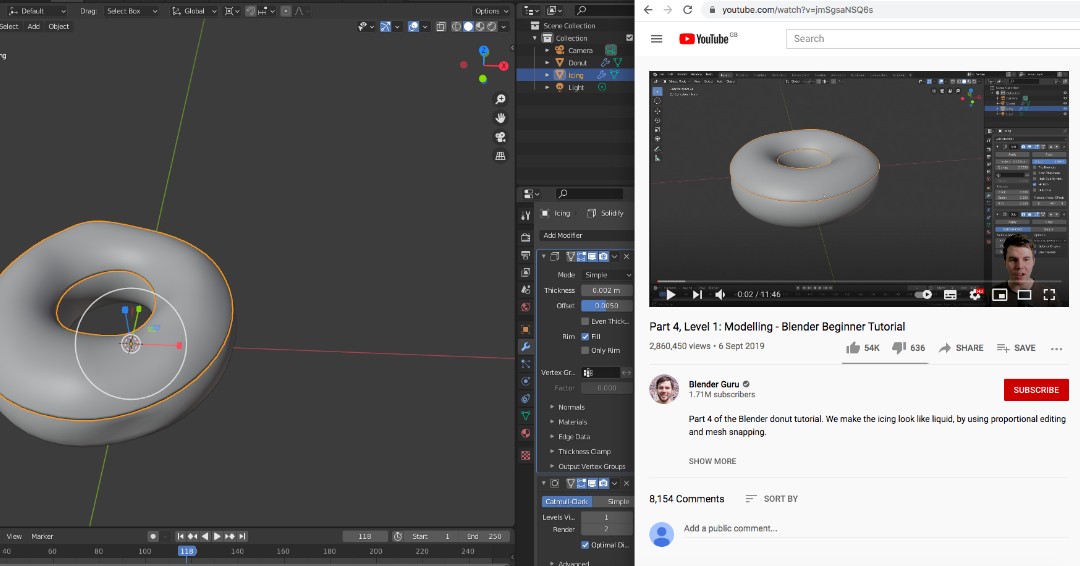Open the Solidify Mode dropdown showing Simple
Screen dimensions: 1080x566
click(607, 275)
